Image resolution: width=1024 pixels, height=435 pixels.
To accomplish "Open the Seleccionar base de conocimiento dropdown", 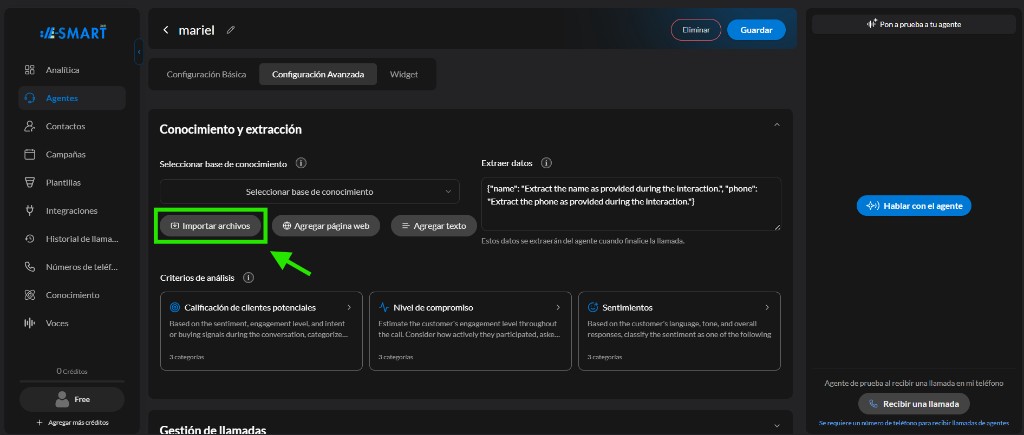I will 310,192.
